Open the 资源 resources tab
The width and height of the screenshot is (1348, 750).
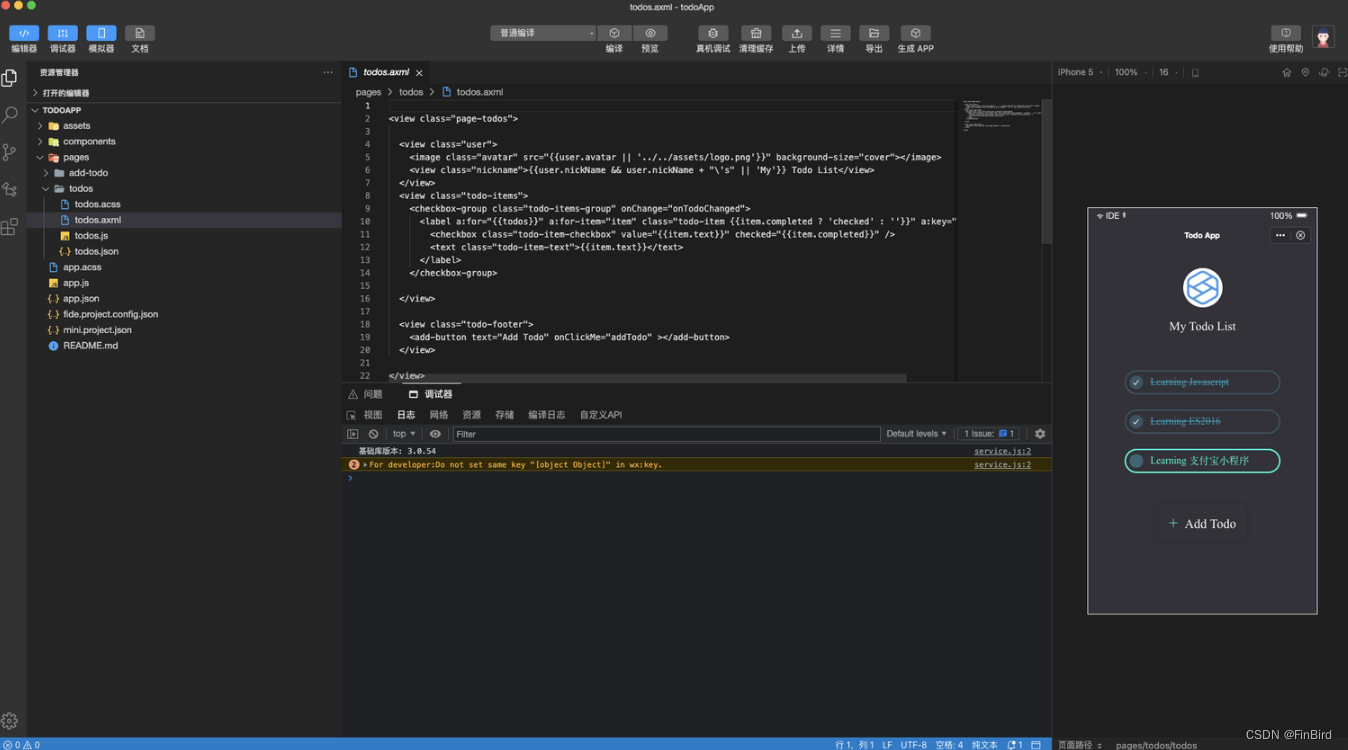[x=472, y=415]
